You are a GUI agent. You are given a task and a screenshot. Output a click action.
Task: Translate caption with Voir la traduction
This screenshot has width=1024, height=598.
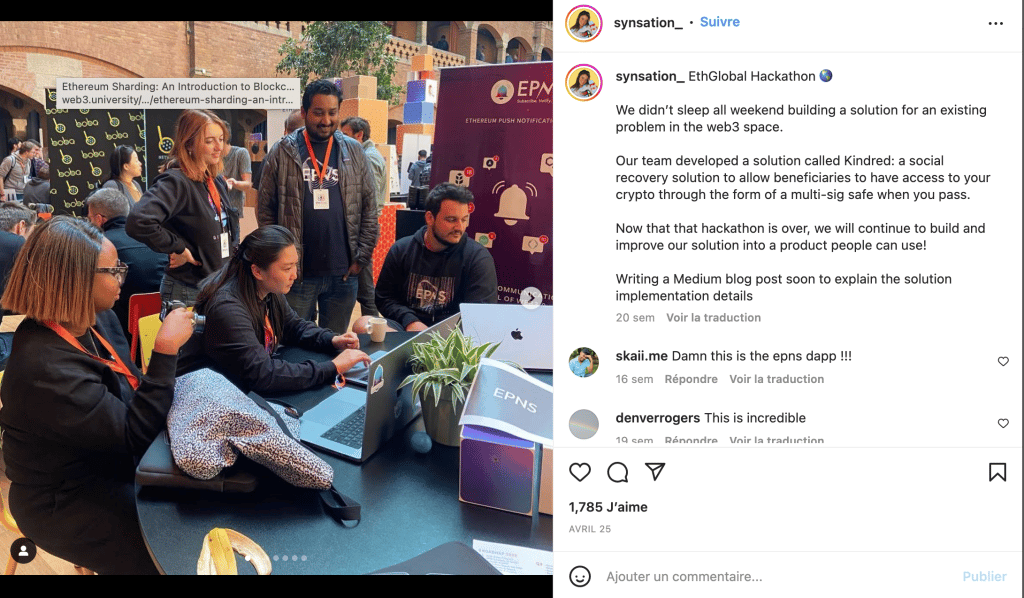click(x=713, y=317)
